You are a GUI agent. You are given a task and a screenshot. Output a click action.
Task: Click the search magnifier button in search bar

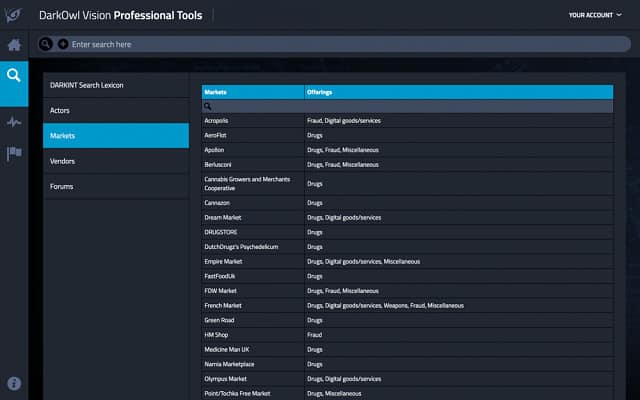coord(46,44)
